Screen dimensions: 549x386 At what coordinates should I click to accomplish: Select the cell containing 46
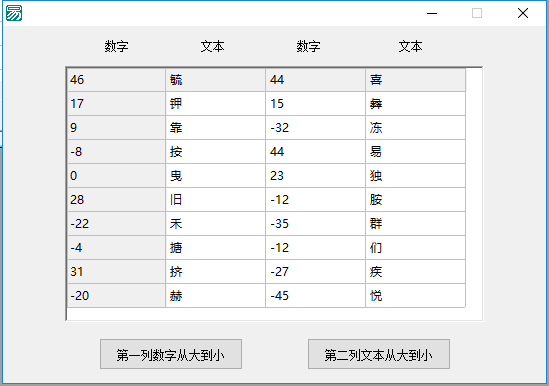[116, 80]
